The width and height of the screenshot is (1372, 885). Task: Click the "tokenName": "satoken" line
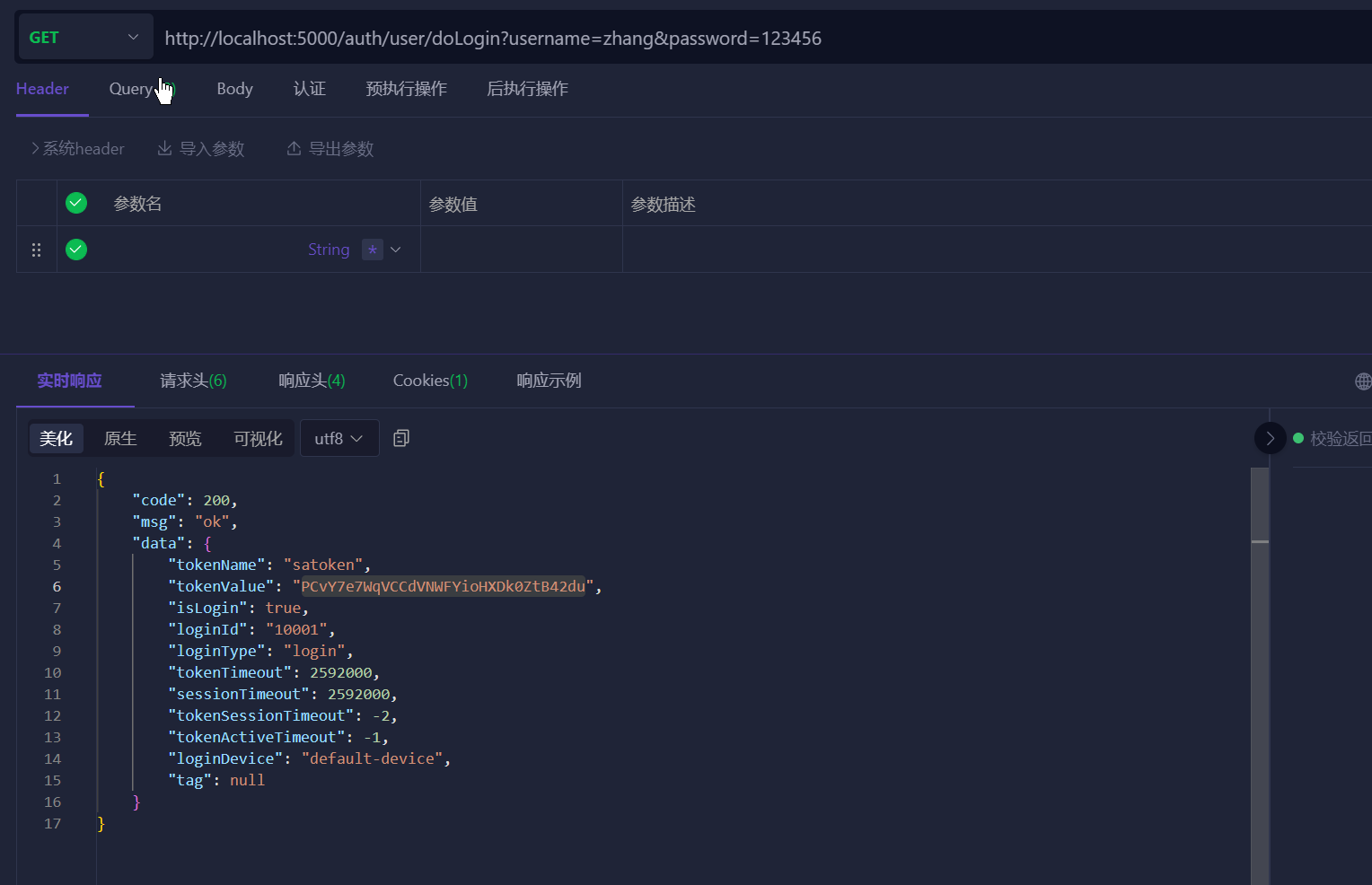click(x=269, y=565)
